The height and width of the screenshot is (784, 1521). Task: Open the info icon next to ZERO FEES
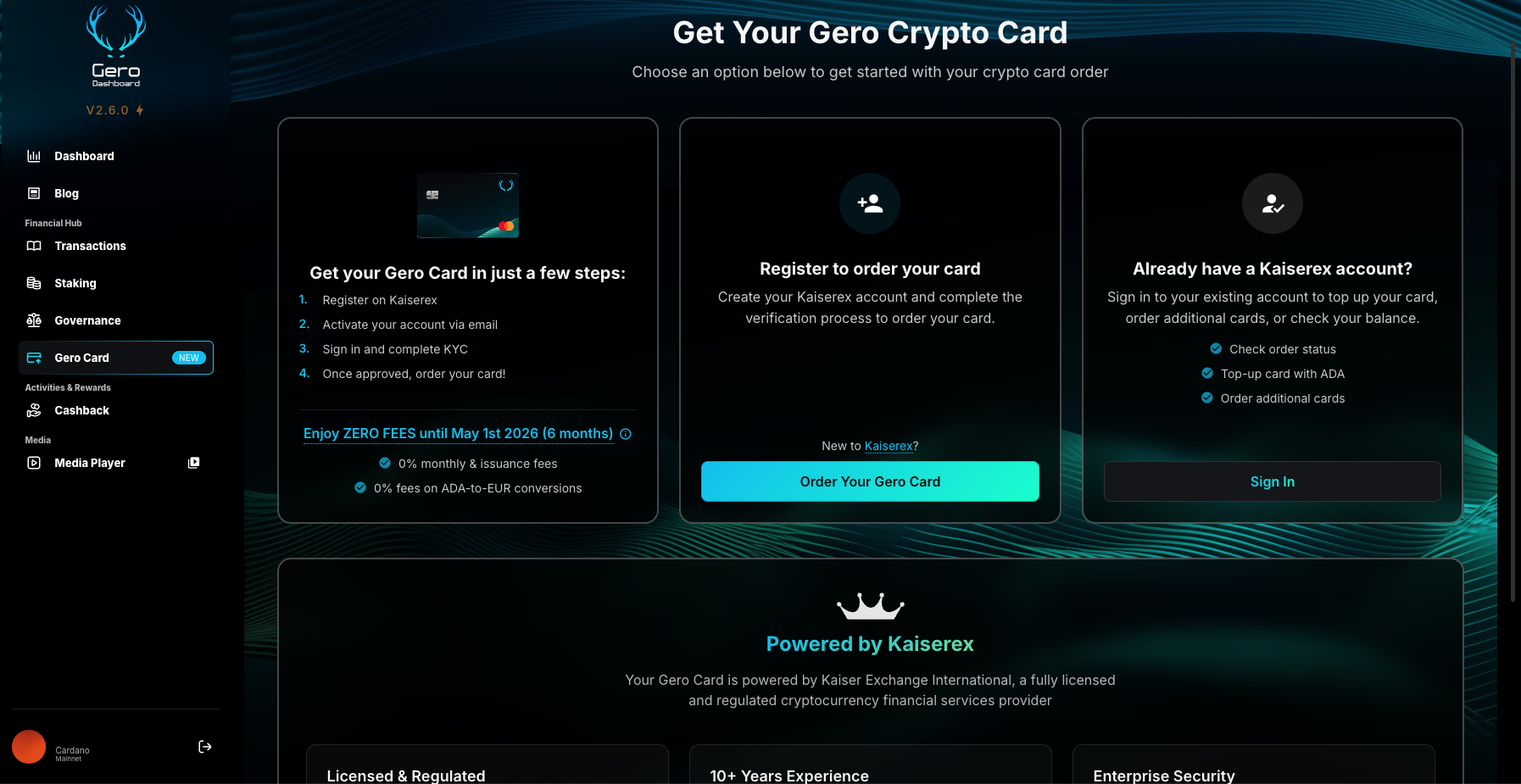(626, 433)
